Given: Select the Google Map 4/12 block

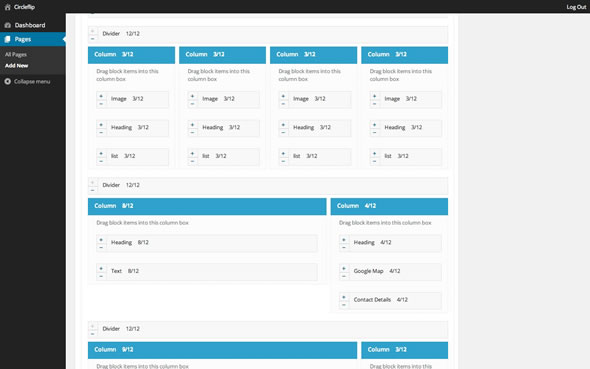Looking at the screenshot, I should 390,271.
